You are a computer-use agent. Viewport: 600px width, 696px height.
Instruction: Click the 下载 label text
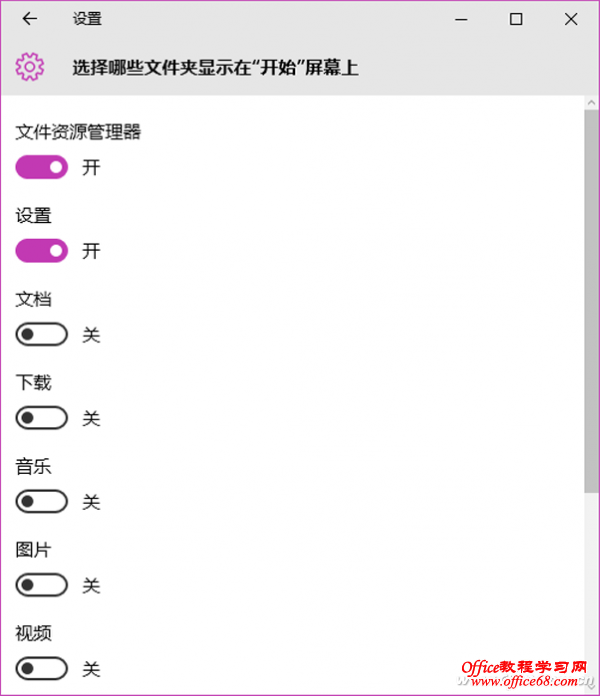(33, 383)
